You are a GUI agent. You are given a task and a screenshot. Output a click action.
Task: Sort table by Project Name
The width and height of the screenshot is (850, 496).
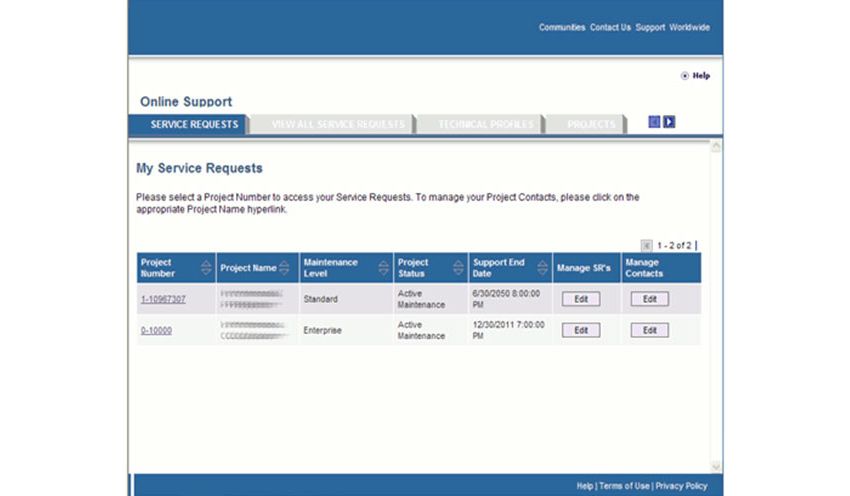284,268
